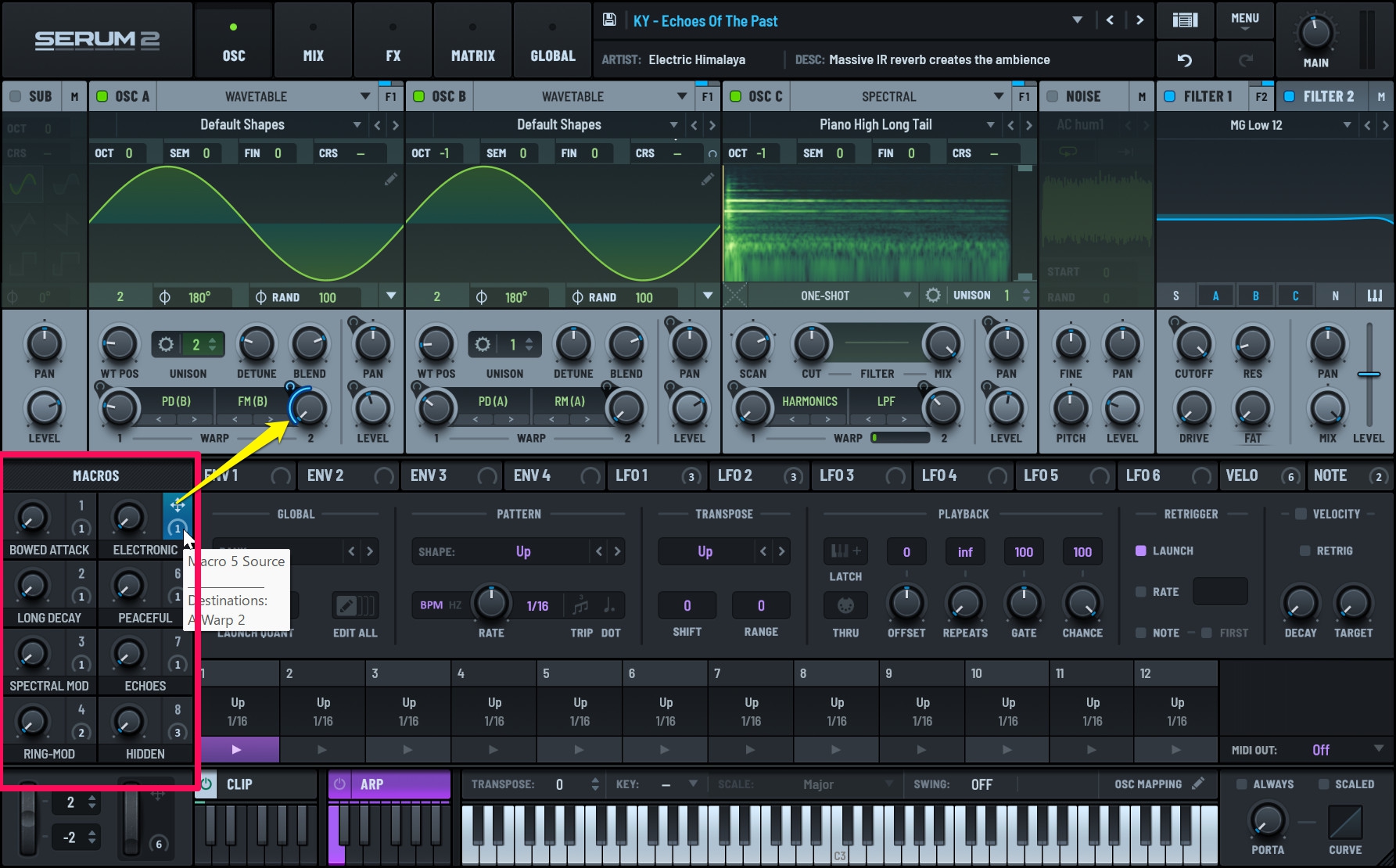Toggle the ARP module button
The height and width of the screenshot is (868, 1396).
[389, 784]
